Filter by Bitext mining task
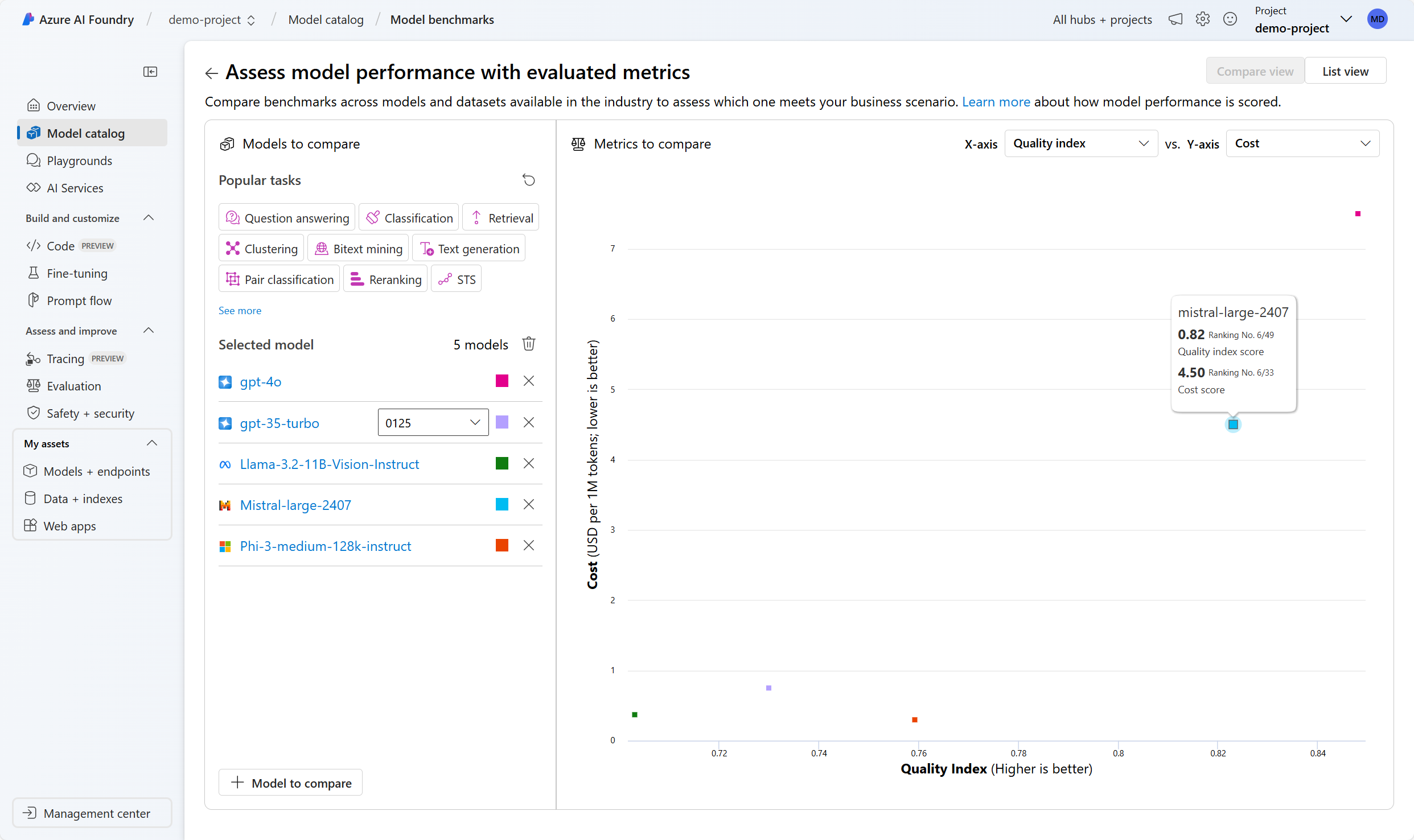The image size is (1414, 840). pyautogui.click(x=358, y=249)
